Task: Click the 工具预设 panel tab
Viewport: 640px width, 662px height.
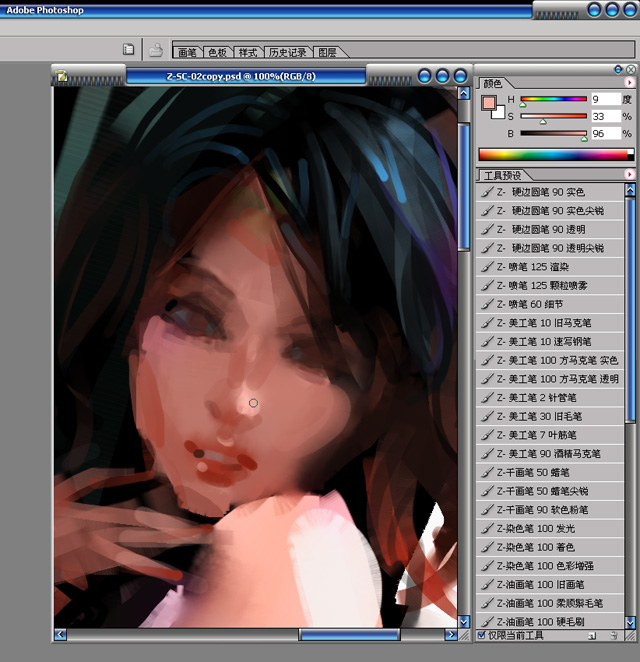Action: pyautogui.click(x=502, y=175)
